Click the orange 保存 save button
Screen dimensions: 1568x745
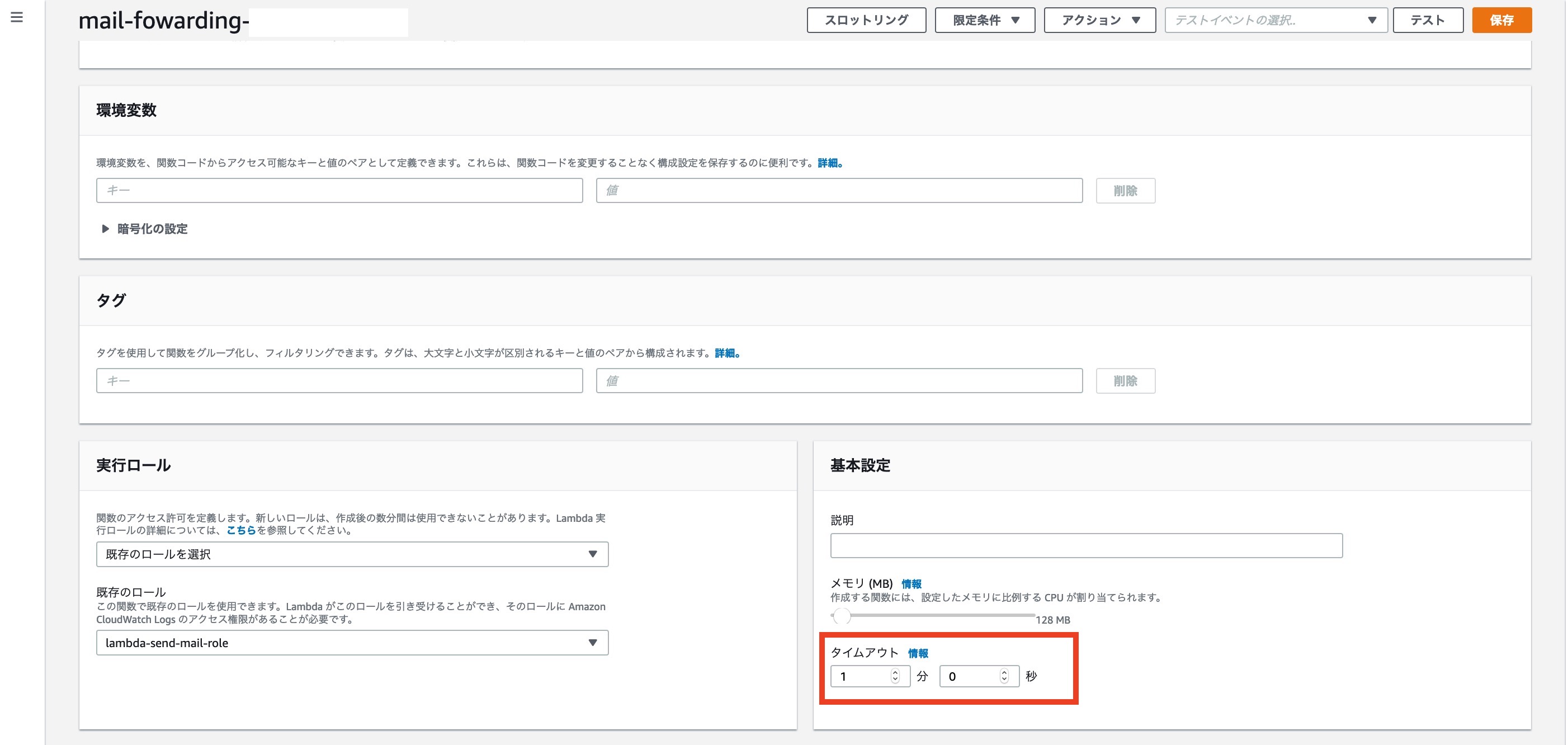pyautogui.click(x=1501, y=20)
